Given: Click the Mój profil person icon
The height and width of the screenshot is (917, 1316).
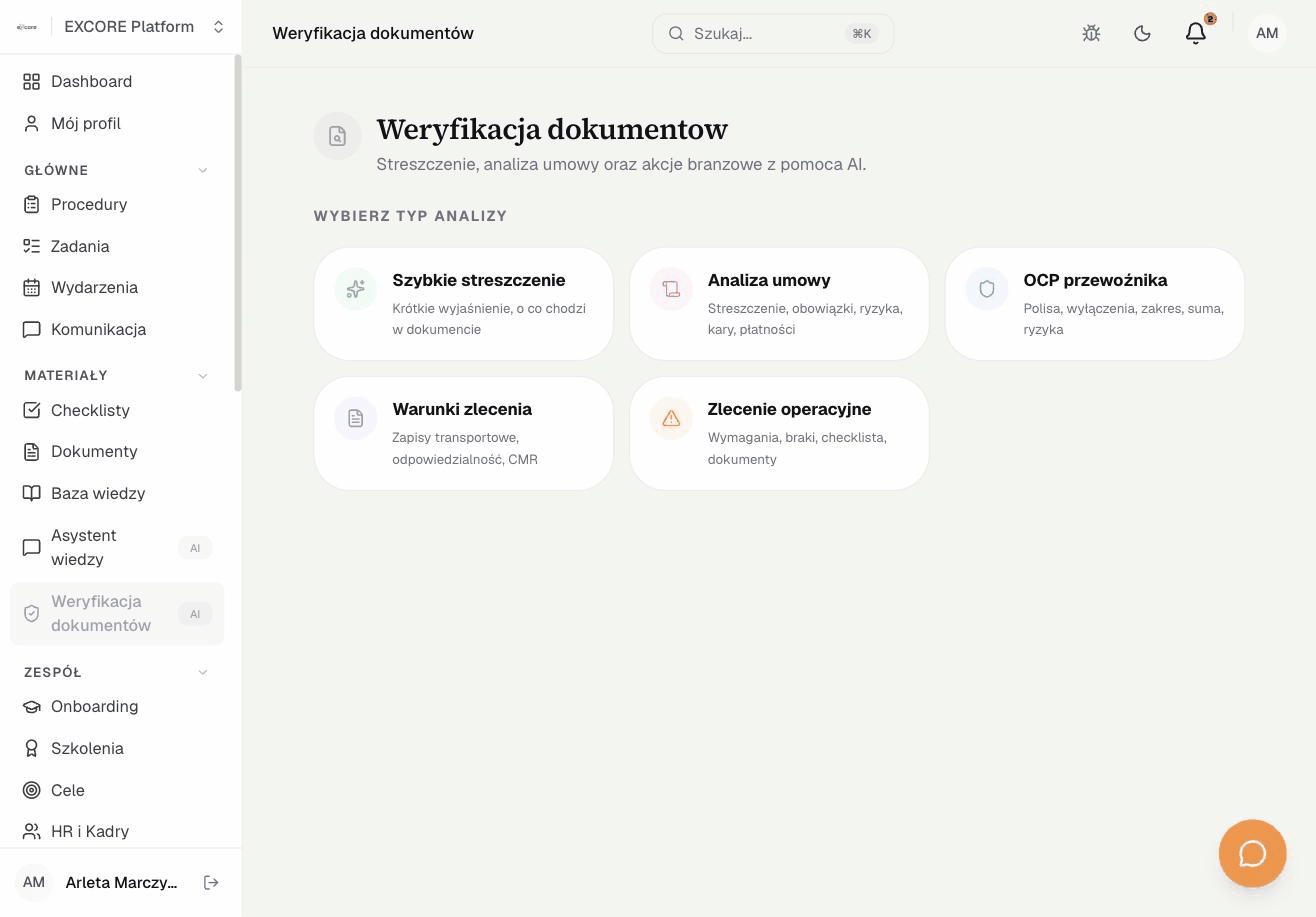Looking at the screenshot, I should pos(32,124).
